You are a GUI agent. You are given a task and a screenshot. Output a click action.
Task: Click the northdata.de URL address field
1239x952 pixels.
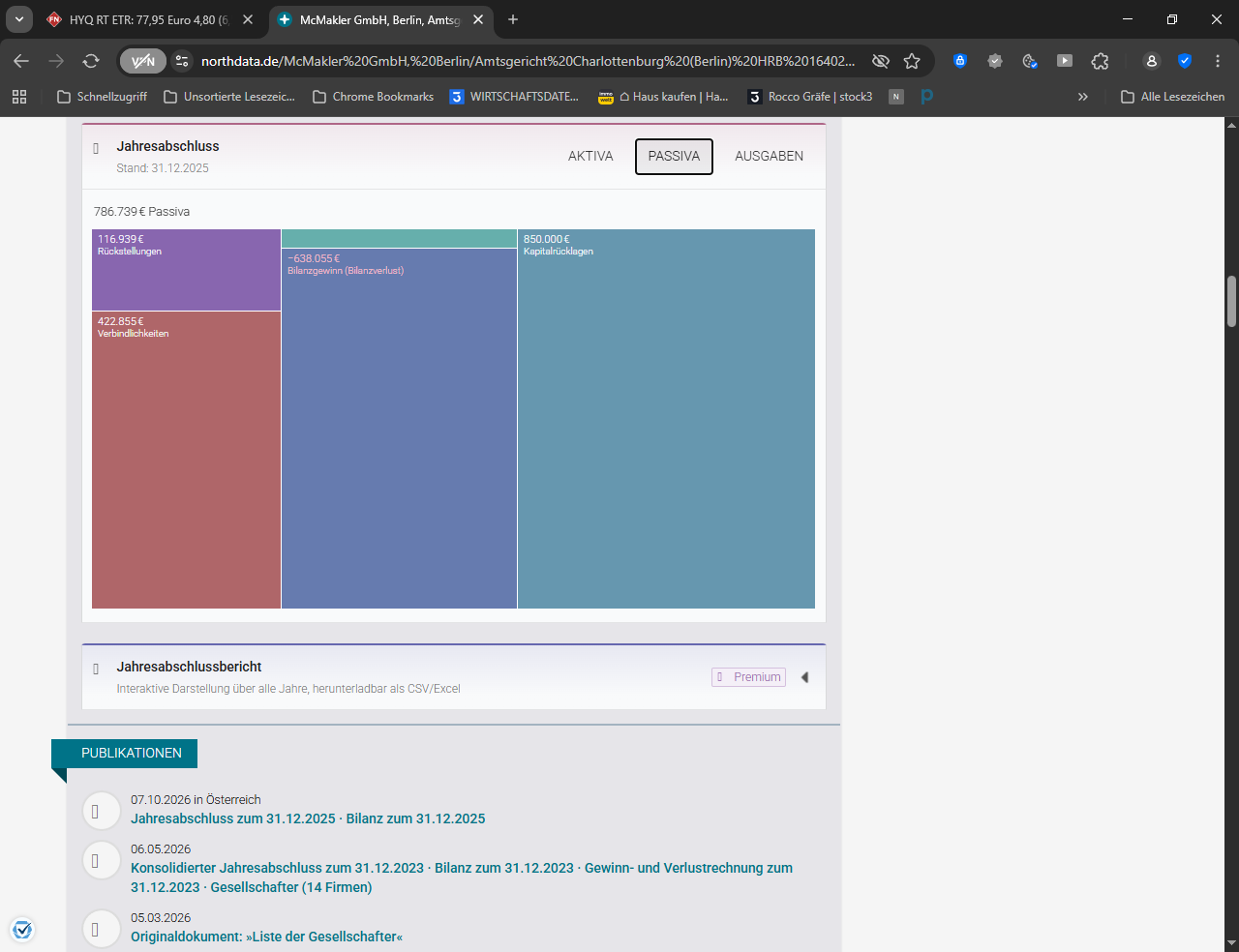529,61
